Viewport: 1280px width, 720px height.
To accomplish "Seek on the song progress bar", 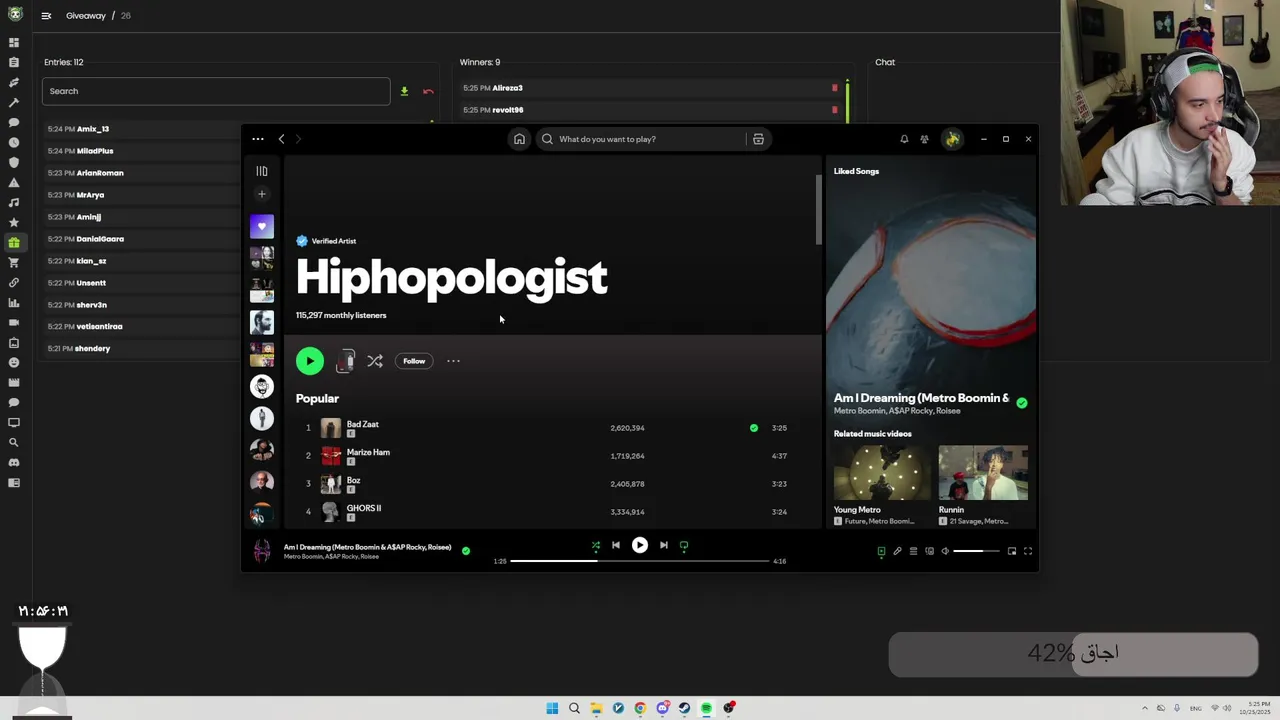I will pos(640,561).
